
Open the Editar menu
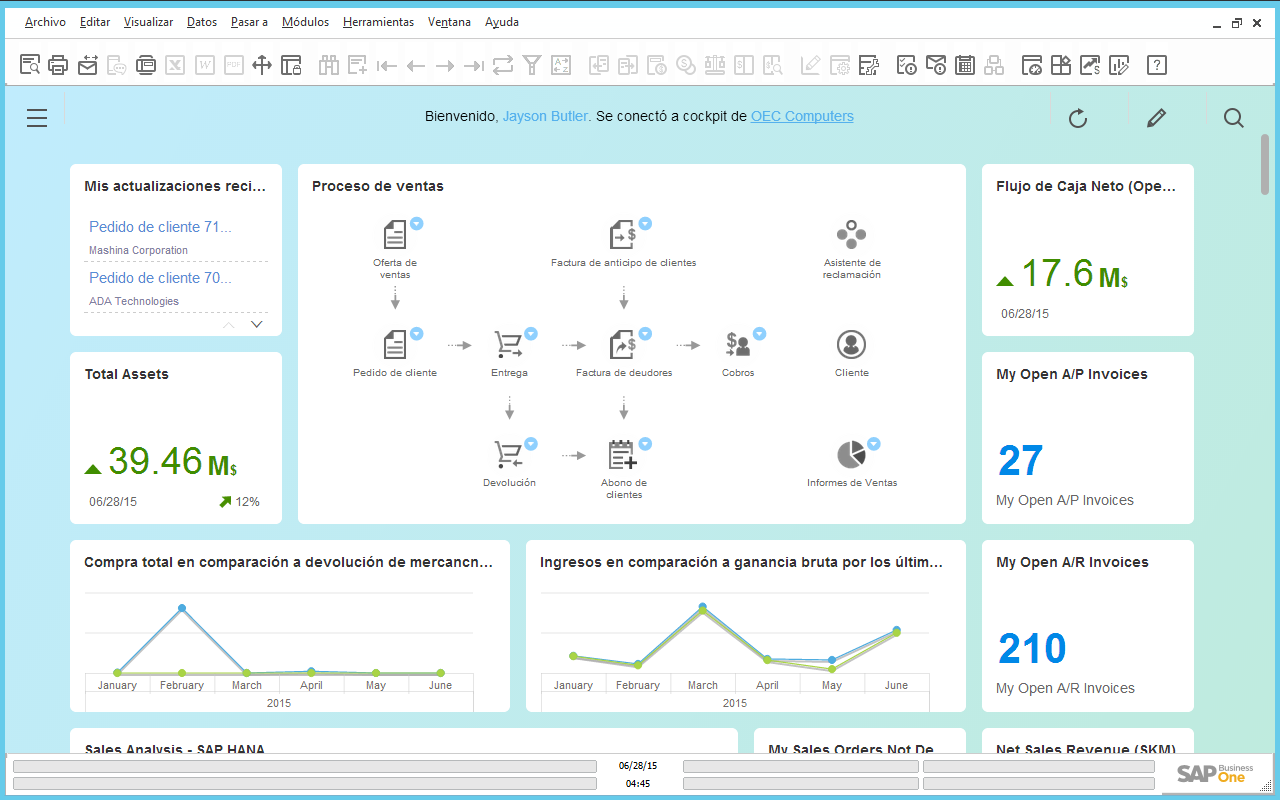tap(95, 22)
